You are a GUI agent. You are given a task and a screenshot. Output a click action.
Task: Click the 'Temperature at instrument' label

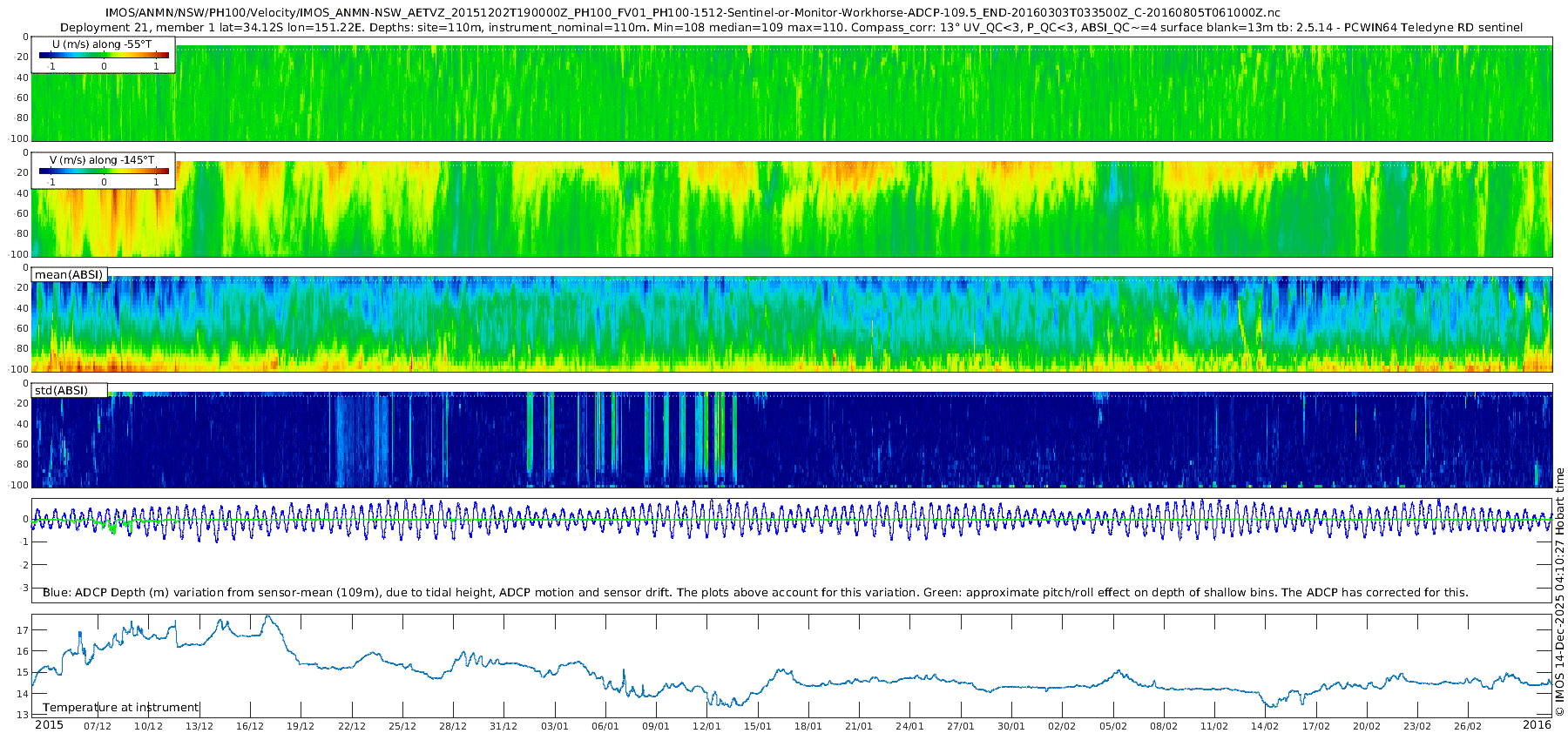(x=121, y=707)
